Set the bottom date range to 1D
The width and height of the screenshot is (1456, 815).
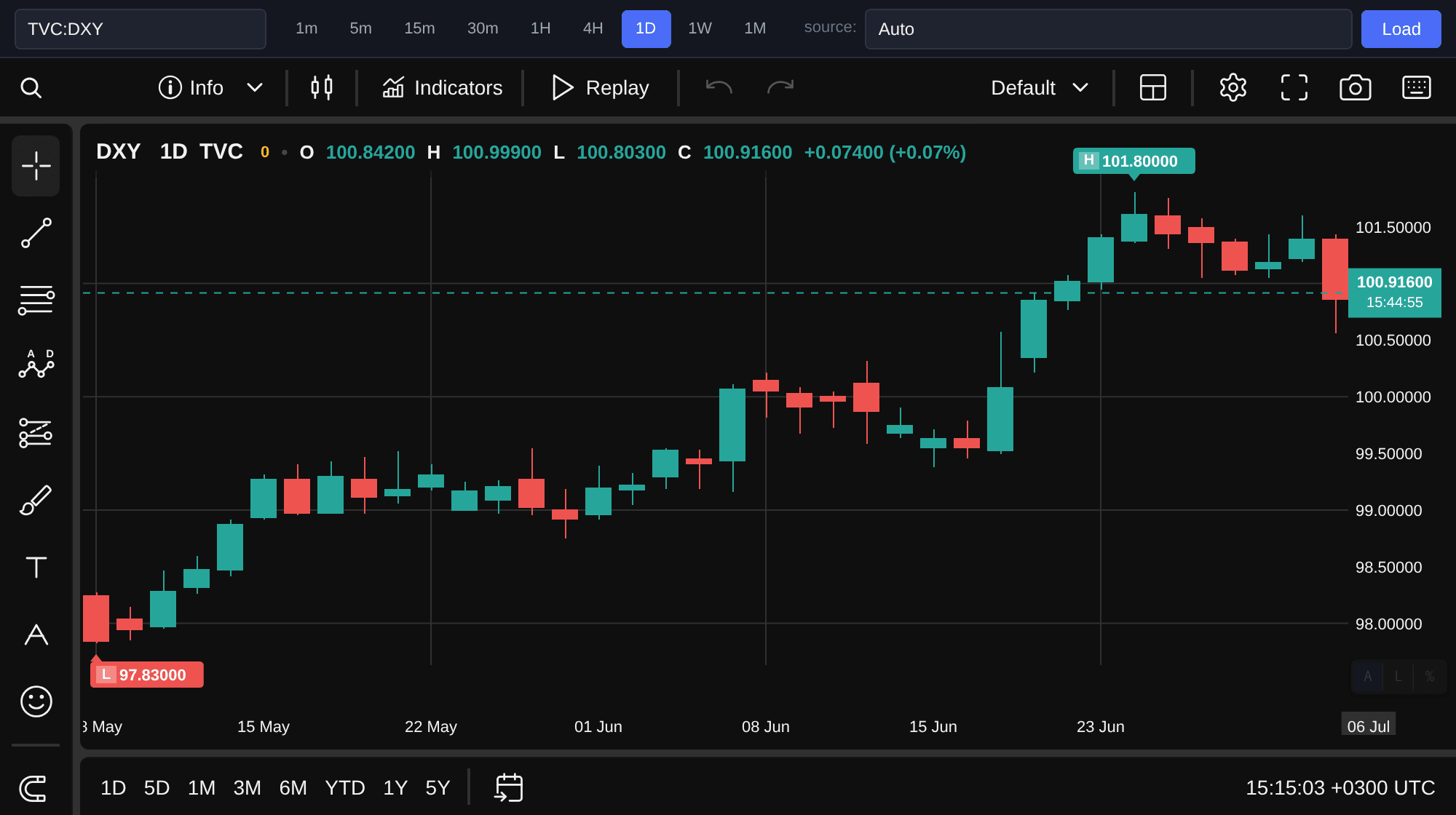coord(113,788)
